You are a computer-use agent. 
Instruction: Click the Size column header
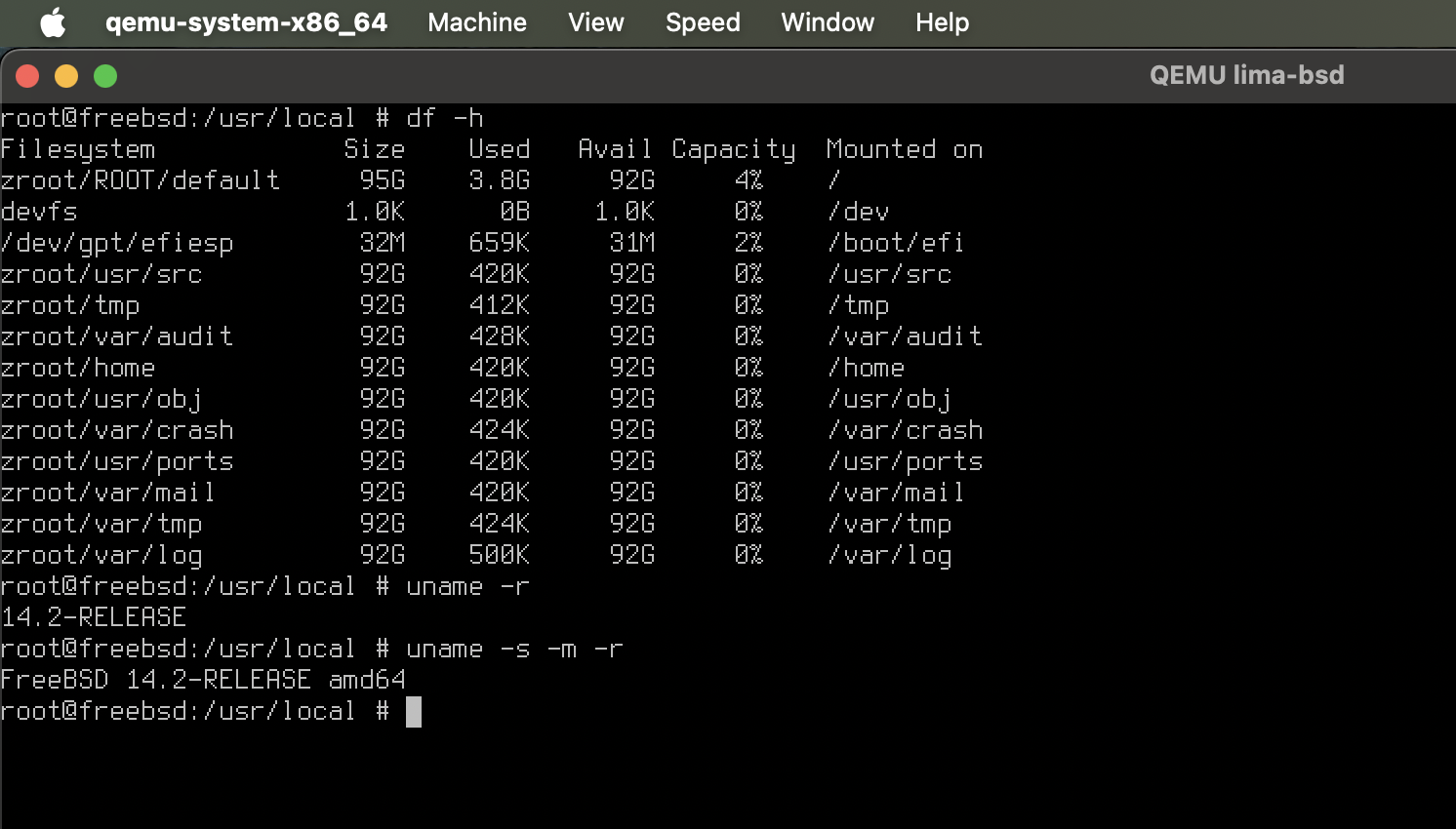point(375,149)
